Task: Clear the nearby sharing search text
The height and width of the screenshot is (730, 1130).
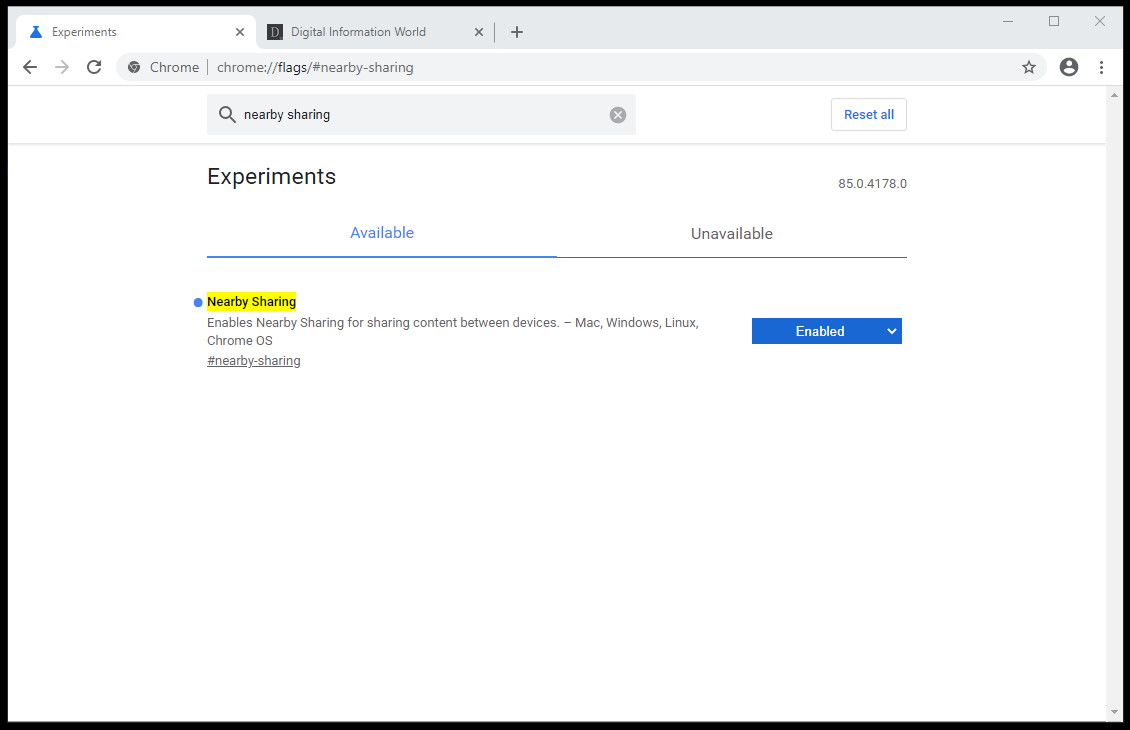Action: coord(618,115)
